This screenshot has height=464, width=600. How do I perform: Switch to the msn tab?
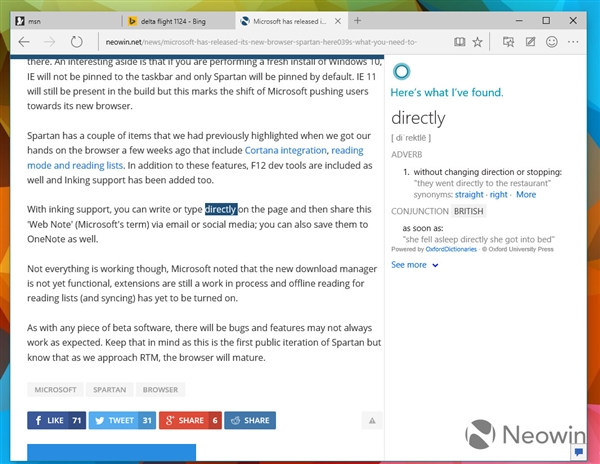(67, 21)
